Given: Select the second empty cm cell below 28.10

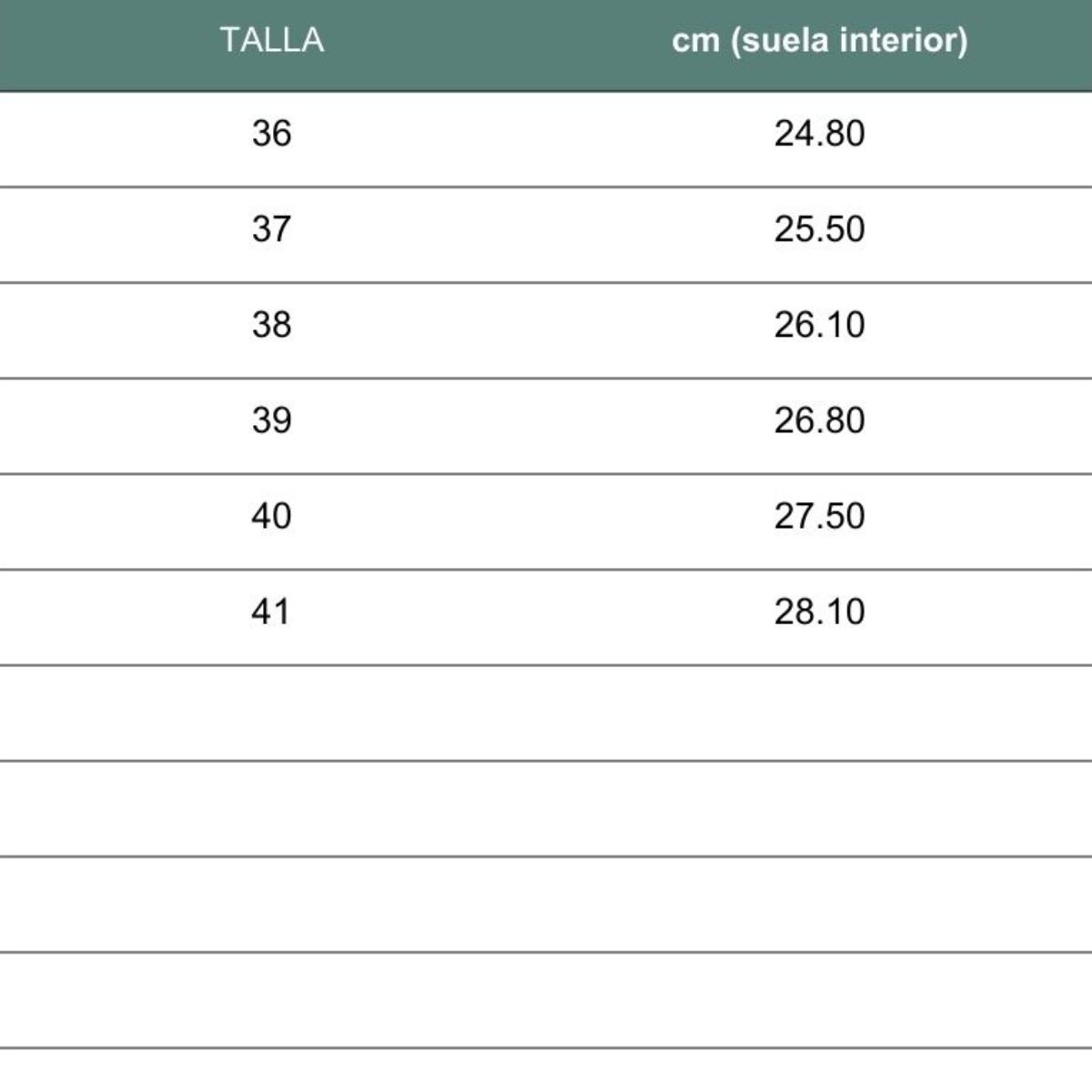Looking at the screenshot, I should coord(819,808).
